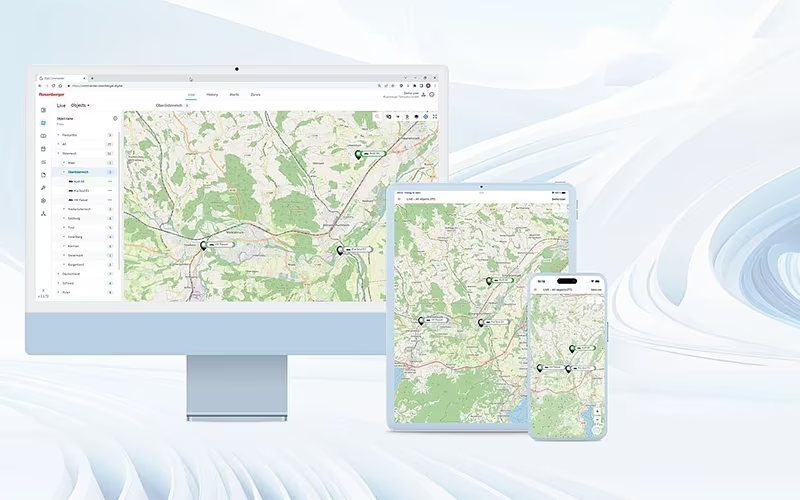Select the Steiermark tree row
800x500 pixels.
tap(85, 255)
